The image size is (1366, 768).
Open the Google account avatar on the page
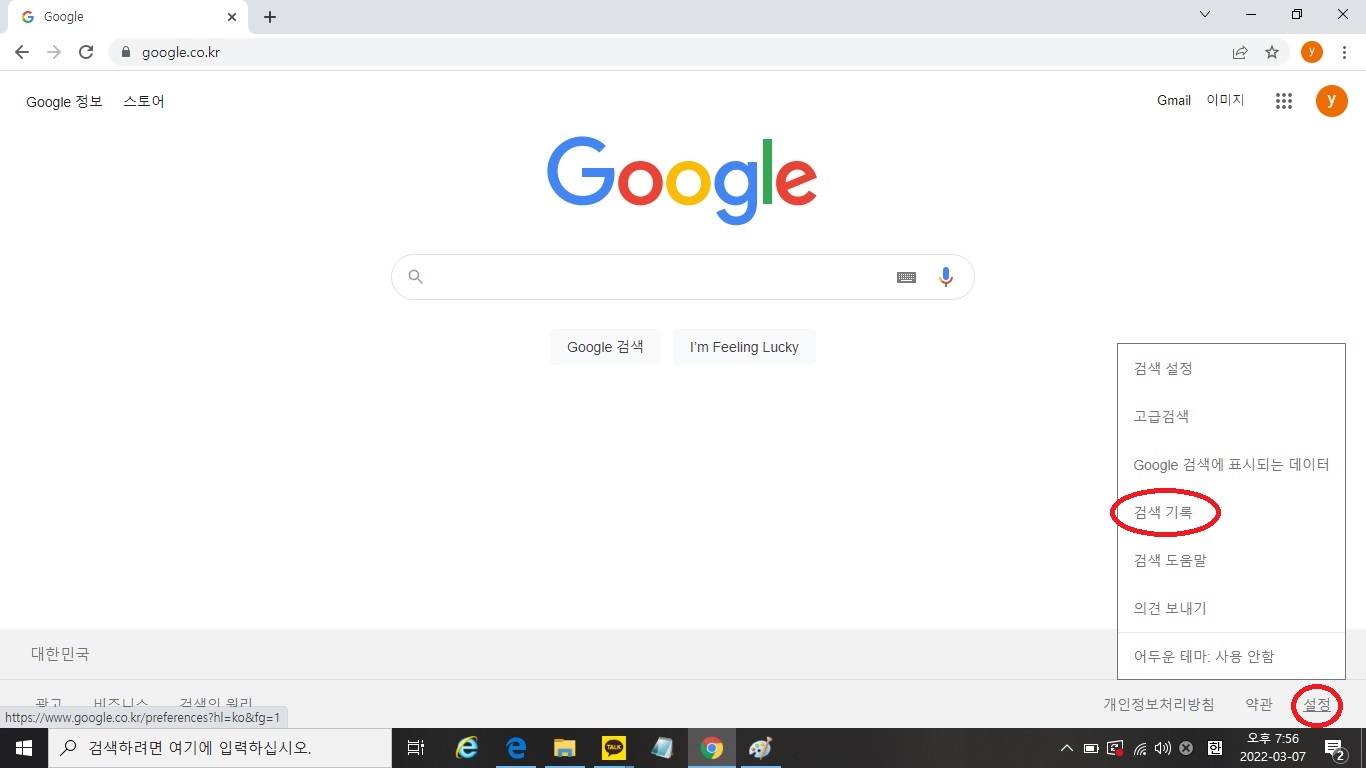(1331, 101)
